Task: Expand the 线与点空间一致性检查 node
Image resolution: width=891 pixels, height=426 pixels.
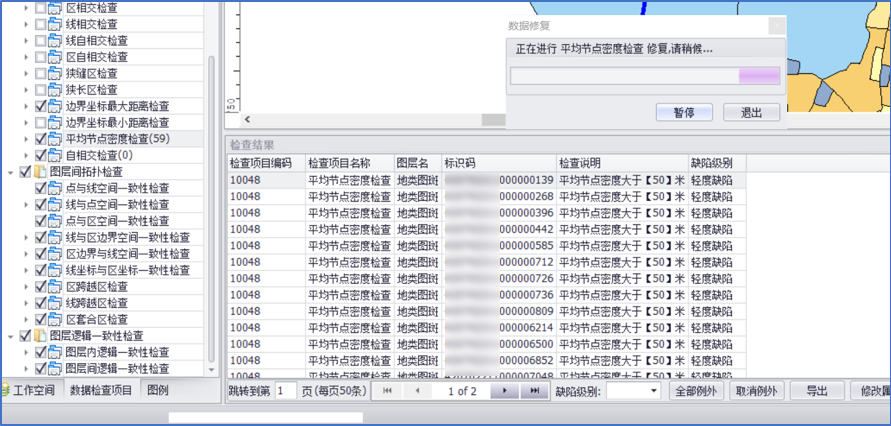Action: click(x=25, y=205)
